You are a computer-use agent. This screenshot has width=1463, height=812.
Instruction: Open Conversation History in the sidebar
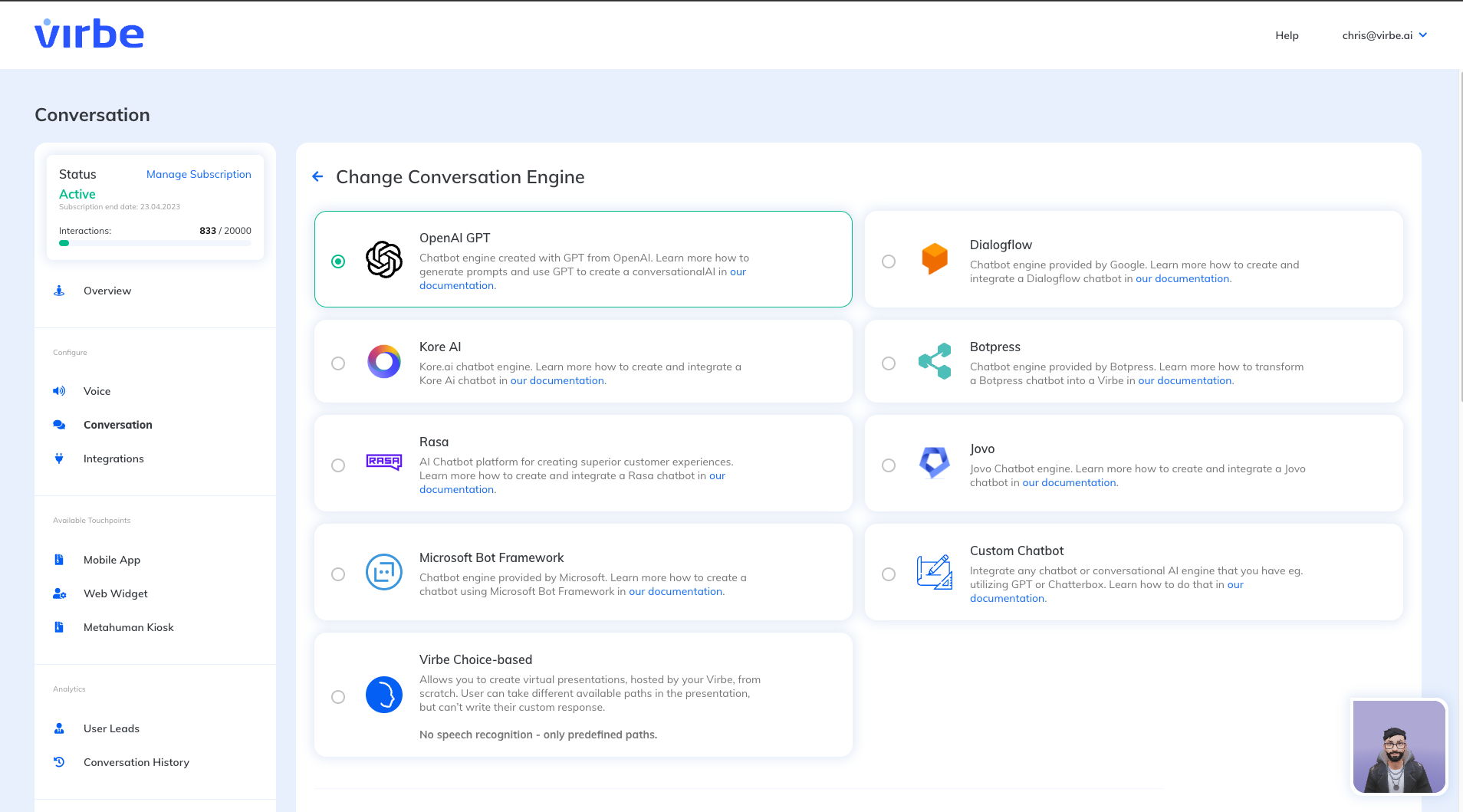pos(136,762)
